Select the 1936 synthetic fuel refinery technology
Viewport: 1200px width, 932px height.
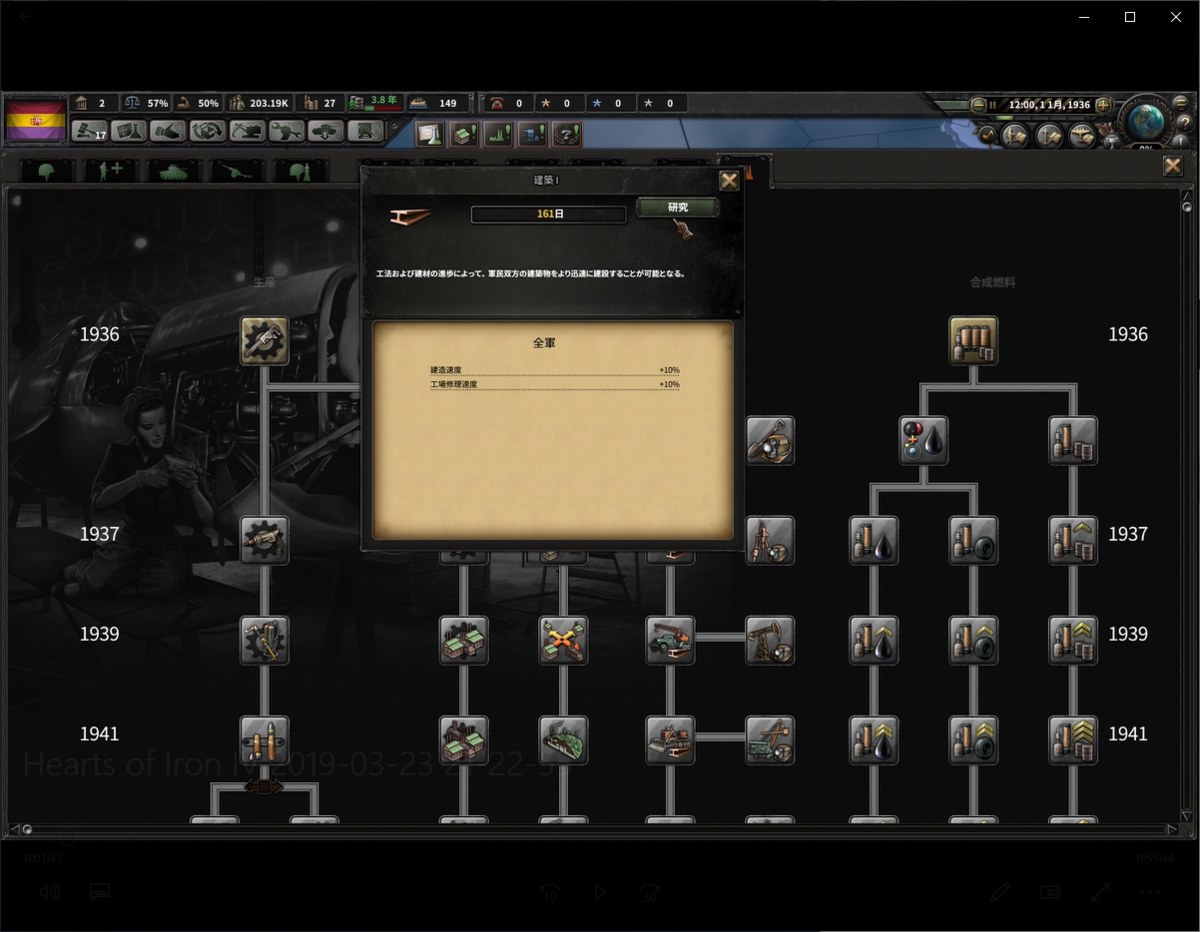point(974,341)
